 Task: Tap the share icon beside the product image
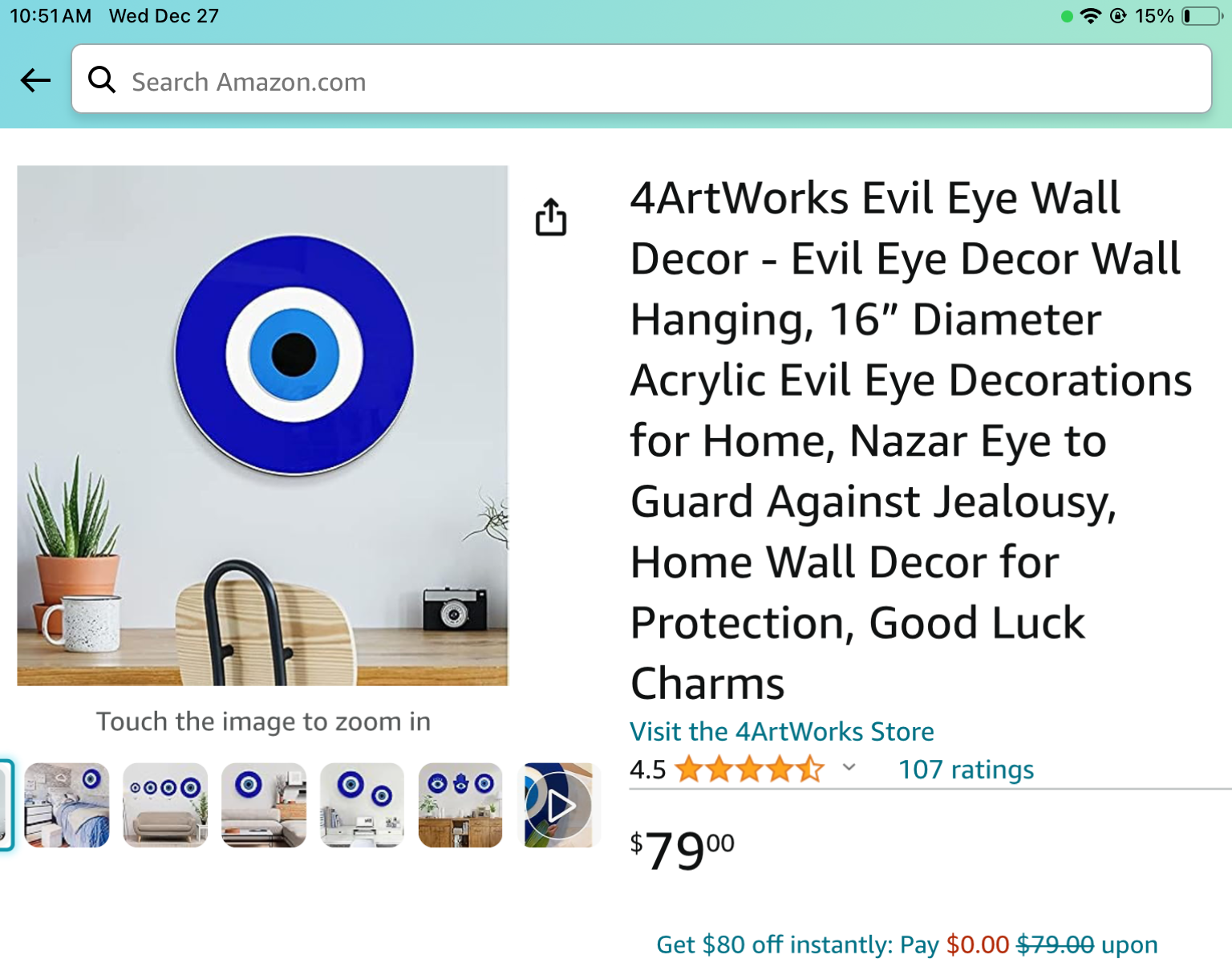[551, 217]
